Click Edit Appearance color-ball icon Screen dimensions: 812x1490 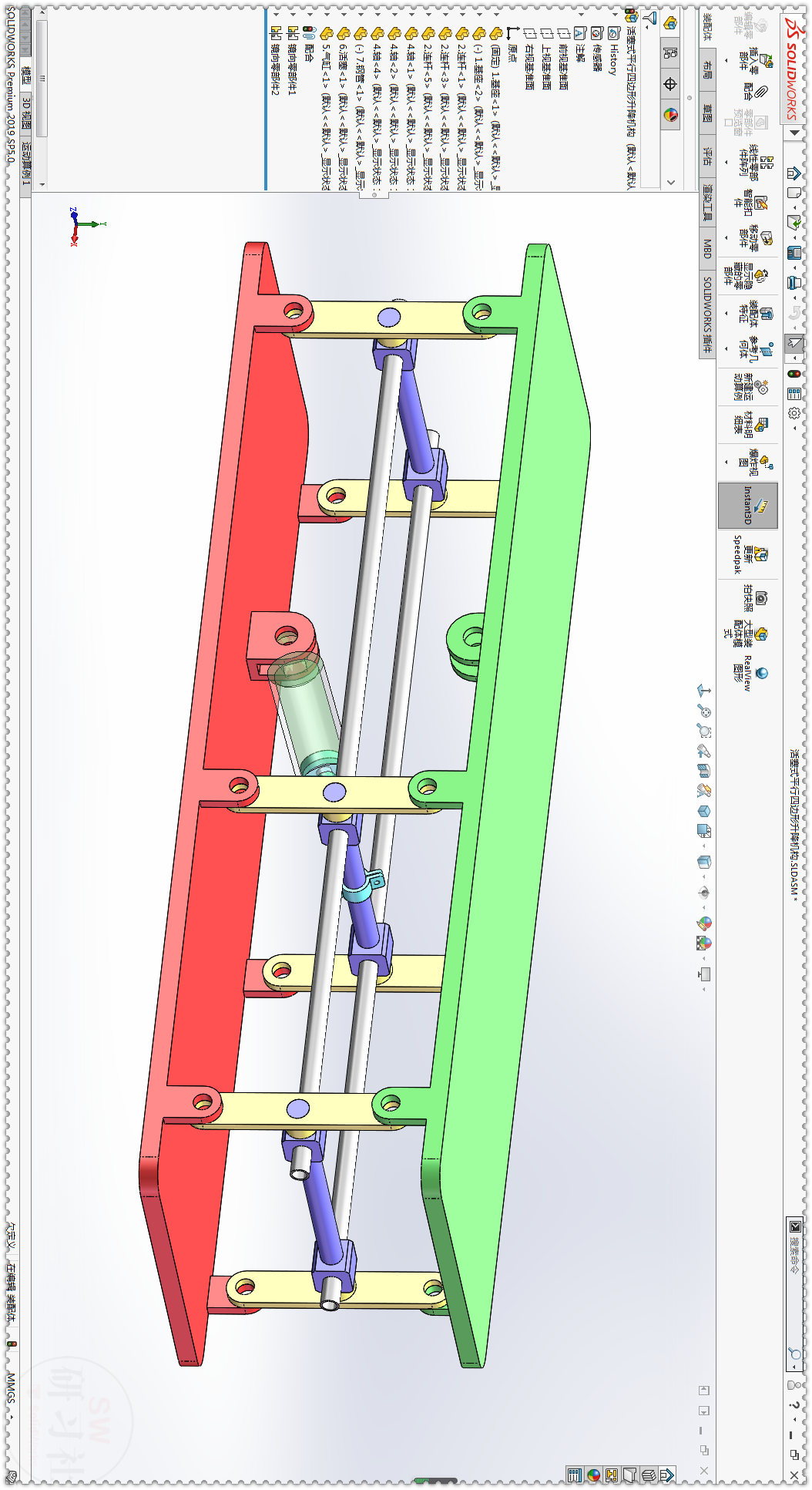click(x=704, y=923)
